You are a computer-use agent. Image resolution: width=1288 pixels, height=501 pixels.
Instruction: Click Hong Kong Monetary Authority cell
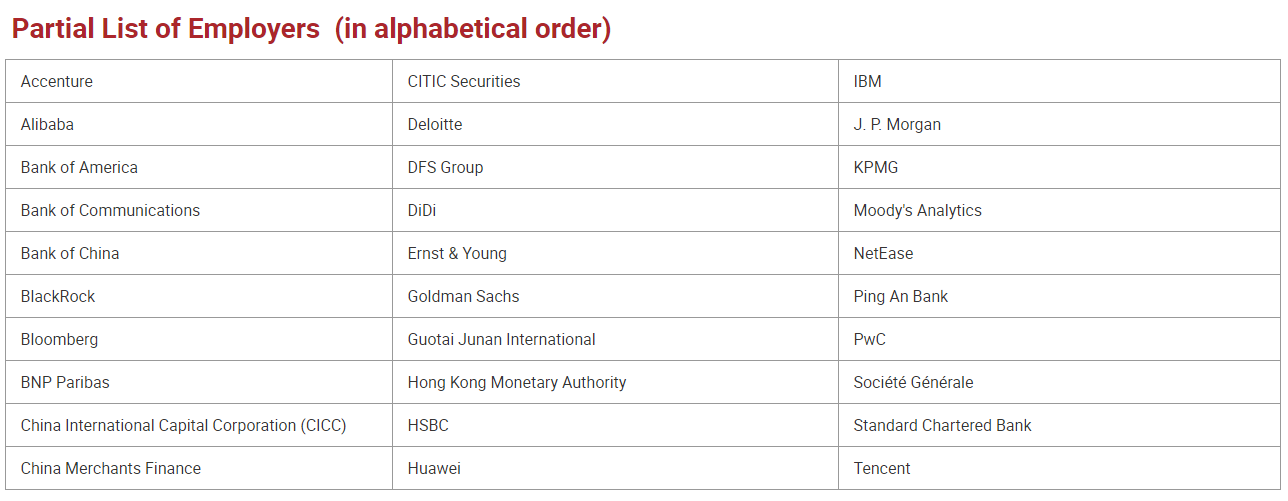click(517, 383)
